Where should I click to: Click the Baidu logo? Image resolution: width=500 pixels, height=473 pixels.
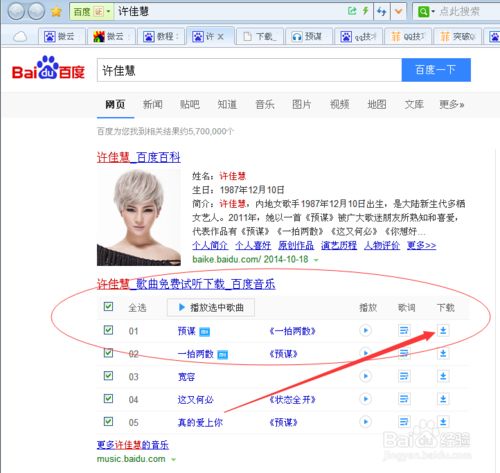tap(48, 68)
